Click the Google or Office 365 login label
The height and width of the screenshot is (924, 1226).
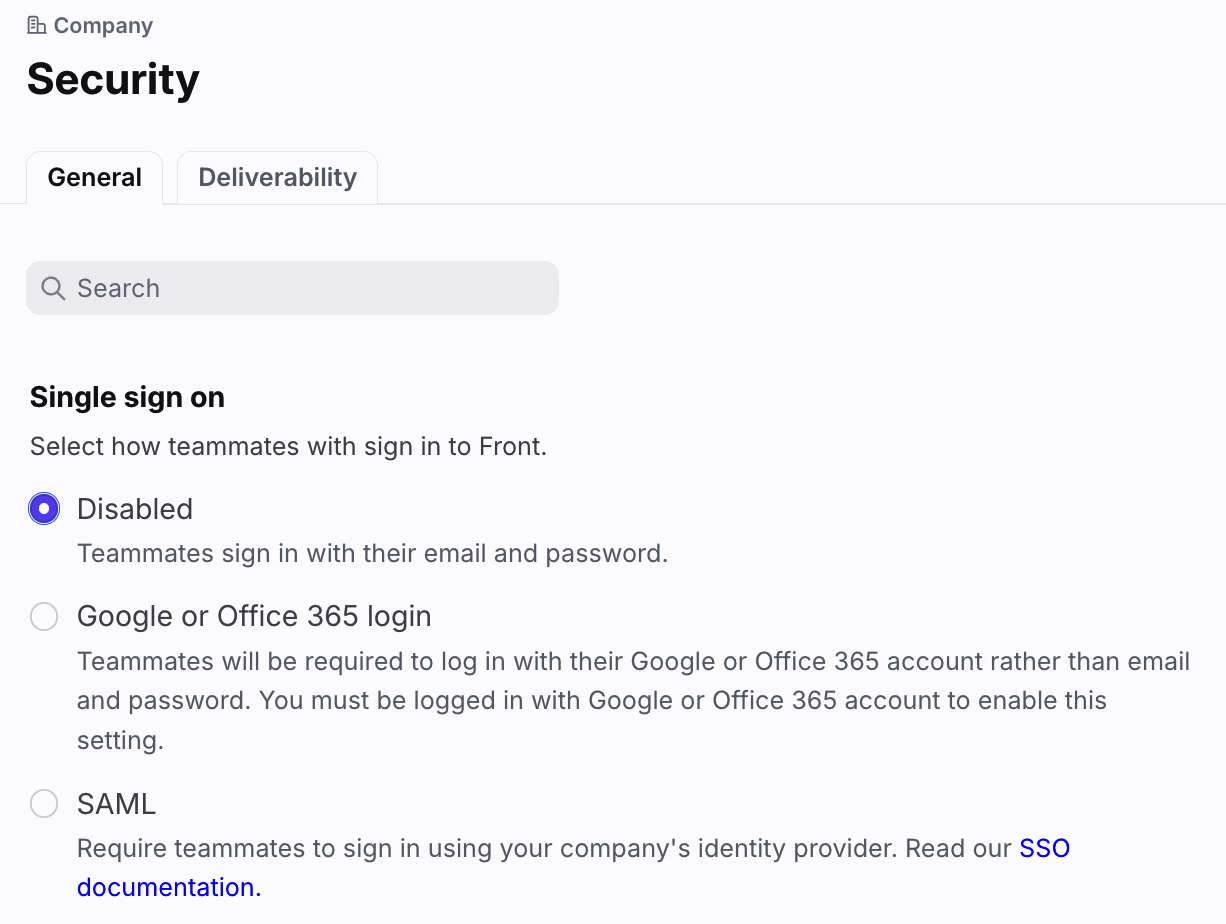click(254, 617)
